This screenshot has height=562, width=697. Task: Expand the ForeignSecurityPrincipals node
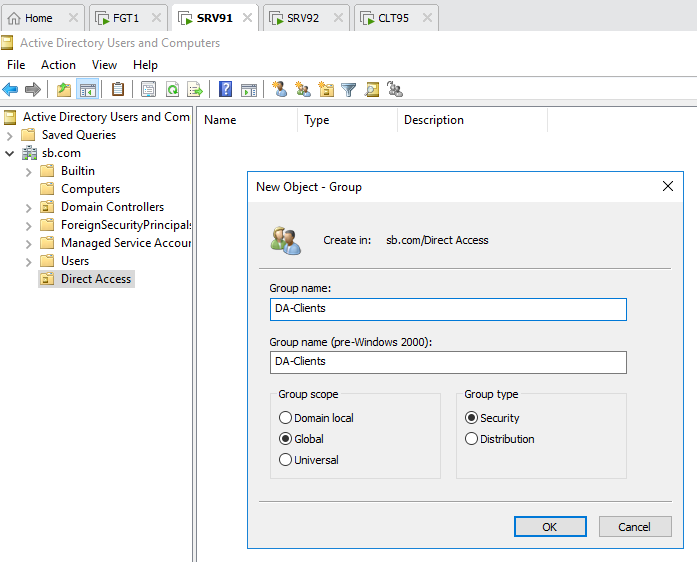[x=28, y=226]
